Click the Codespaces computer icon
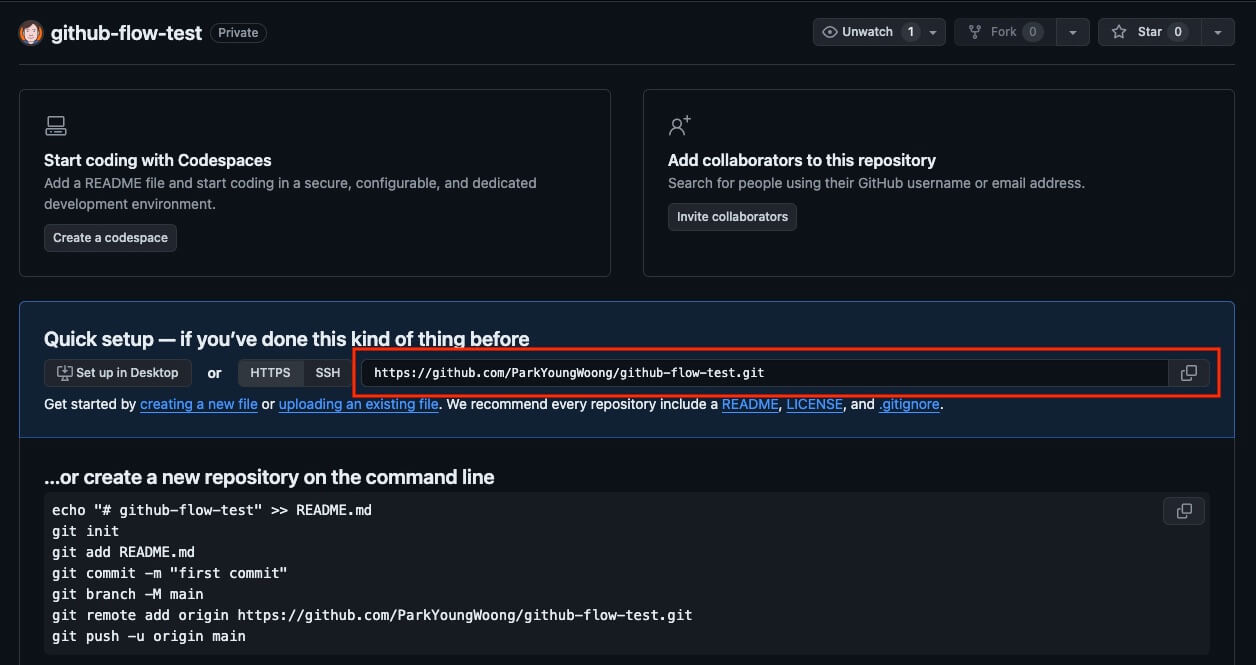 tap(56, 125)
